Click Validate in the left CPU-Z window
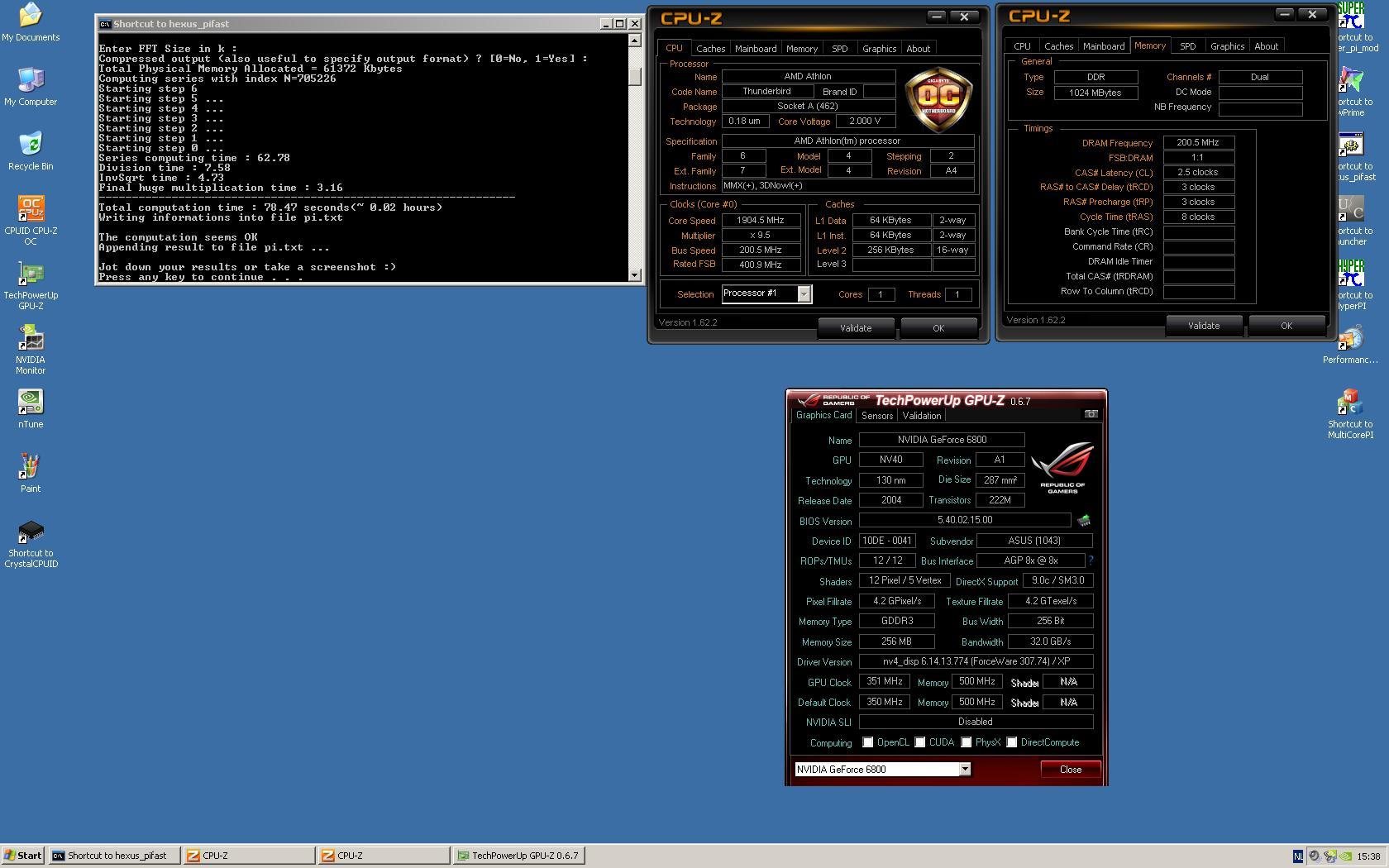Viewport: 1389px width, 868px height. click(856, 328)
